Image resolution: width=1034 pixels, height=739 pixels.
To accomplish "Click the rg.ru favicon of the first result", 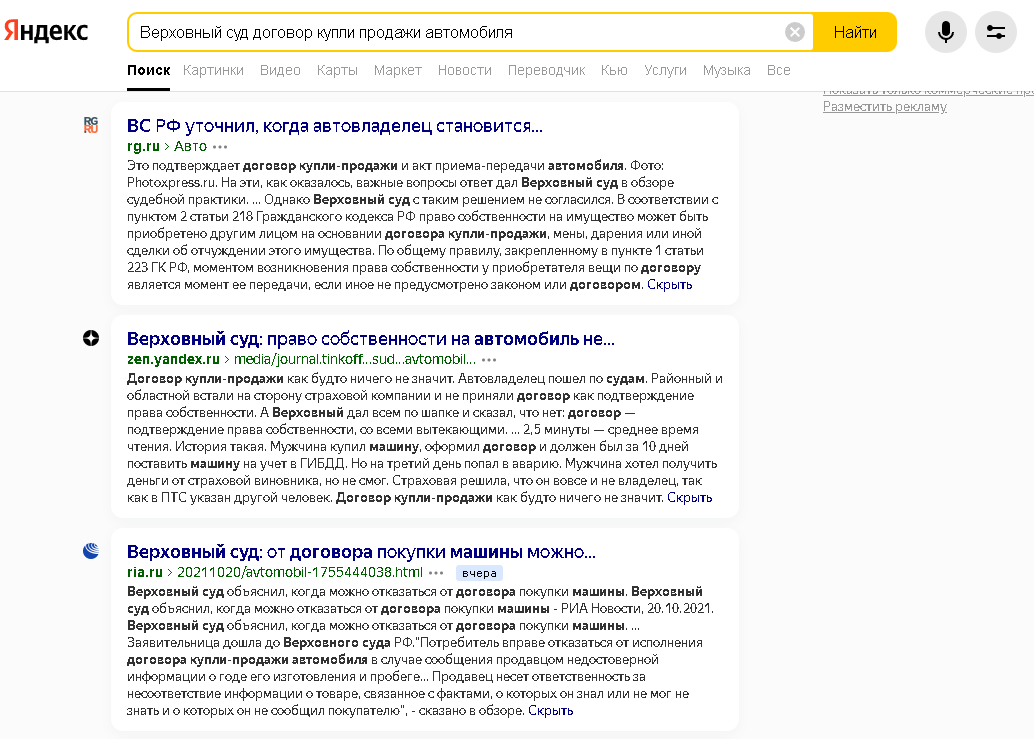I will (x=91, y=125).
